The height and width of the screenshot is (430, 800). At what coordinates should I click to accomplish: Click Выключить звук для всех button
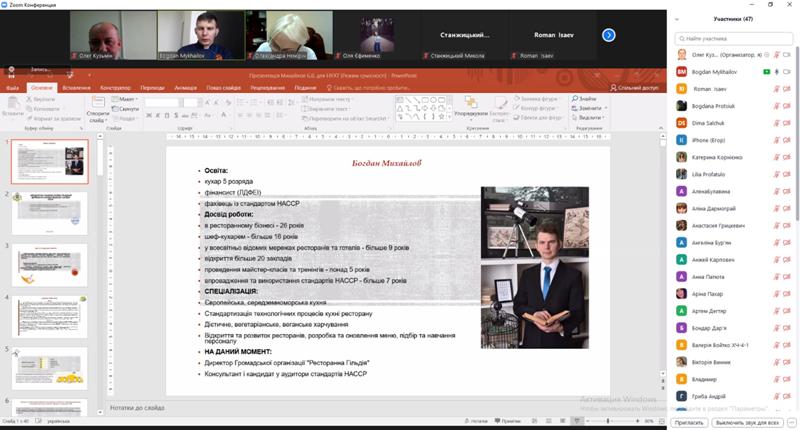pyautogui.click(x=746, y=422)
